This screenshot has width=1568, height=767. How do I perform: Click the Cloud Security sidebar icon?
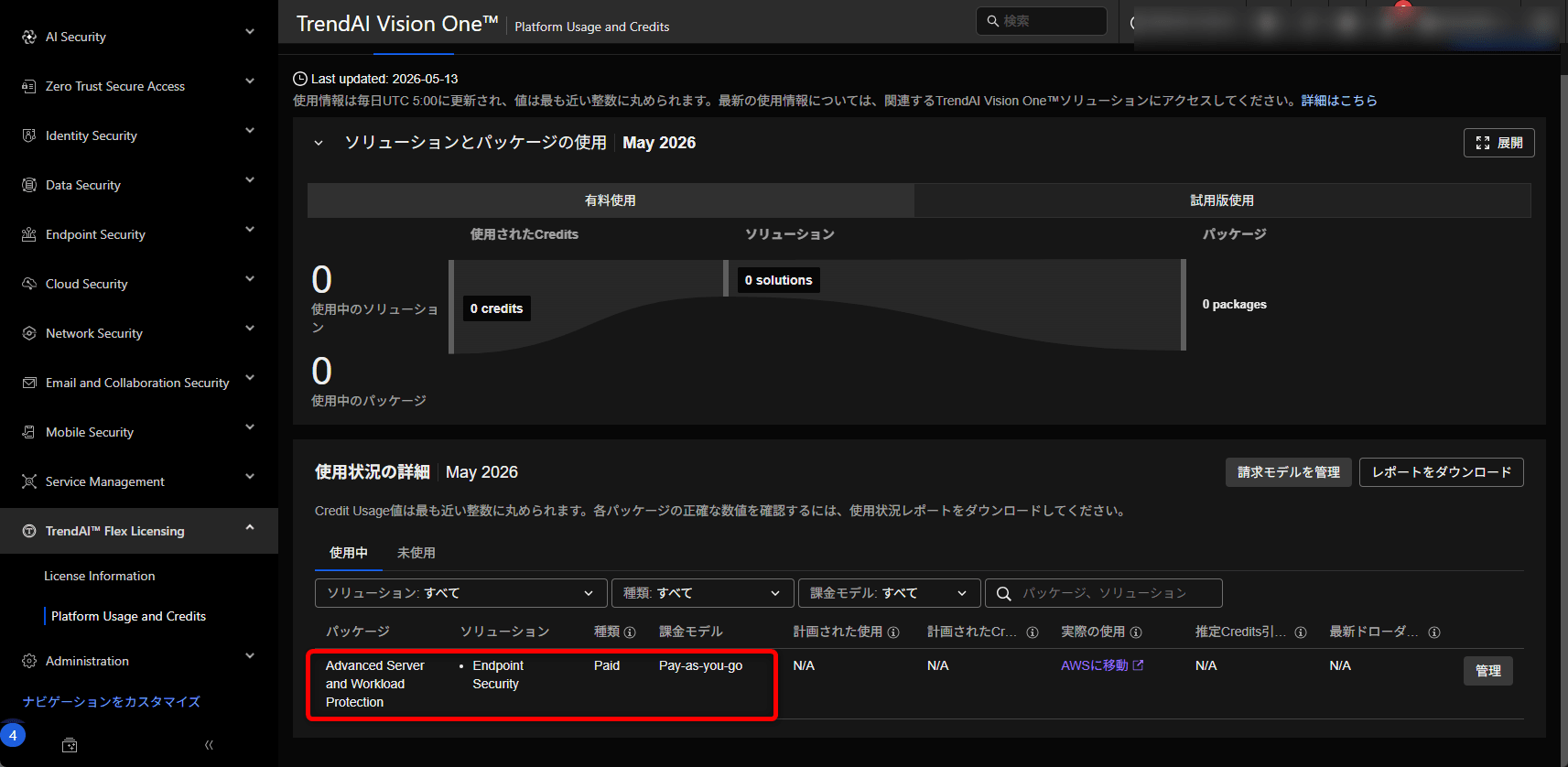29,284
